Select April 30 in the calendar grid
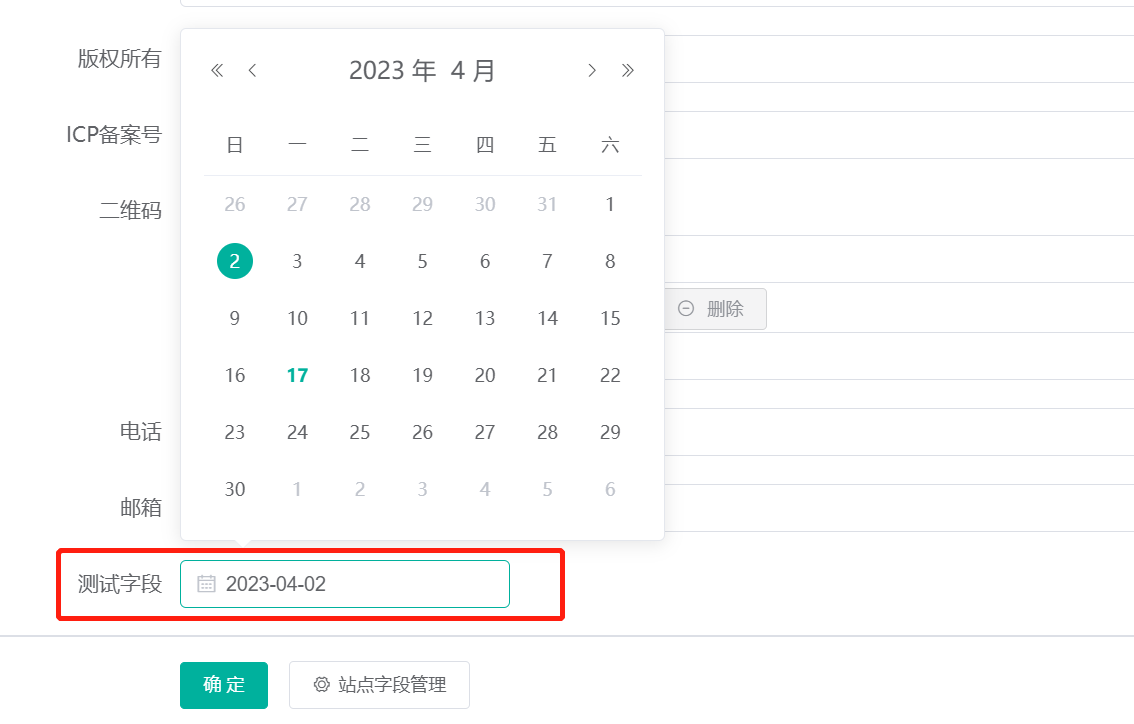1134x724 pixels. coord(234,489)
